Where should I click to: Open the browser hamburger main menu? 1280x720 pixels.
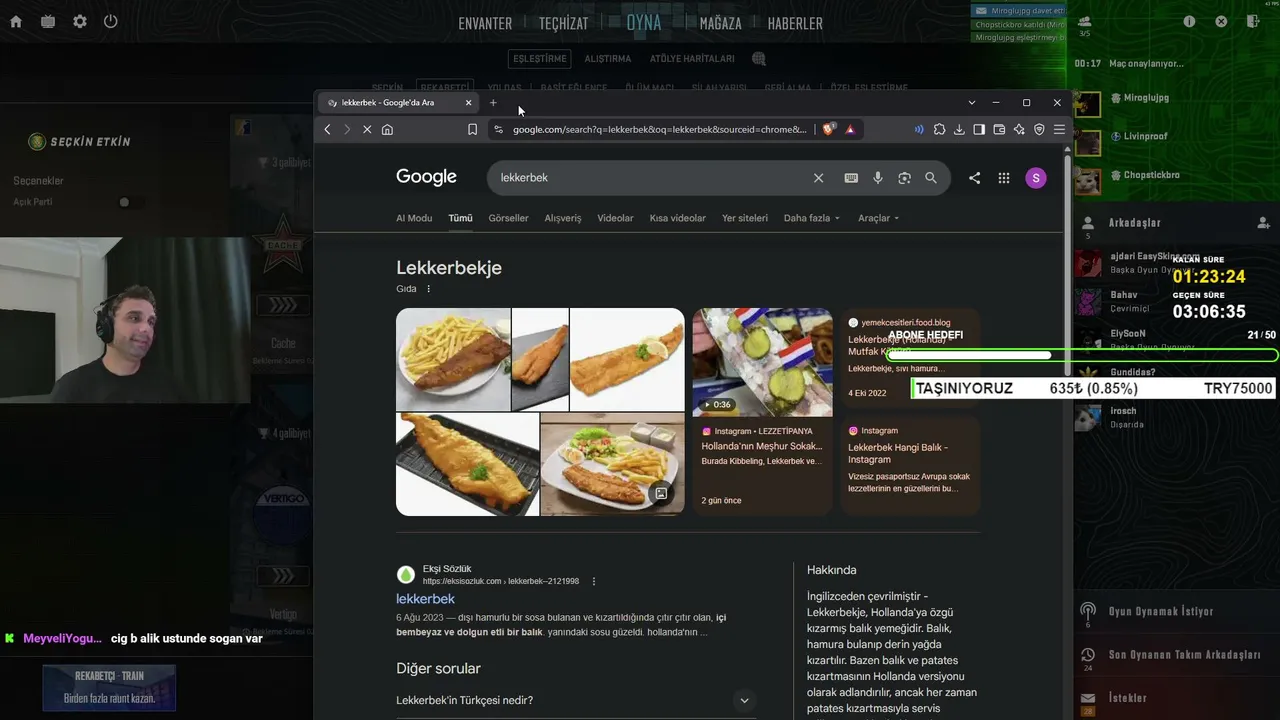[x=1059, y=129]
